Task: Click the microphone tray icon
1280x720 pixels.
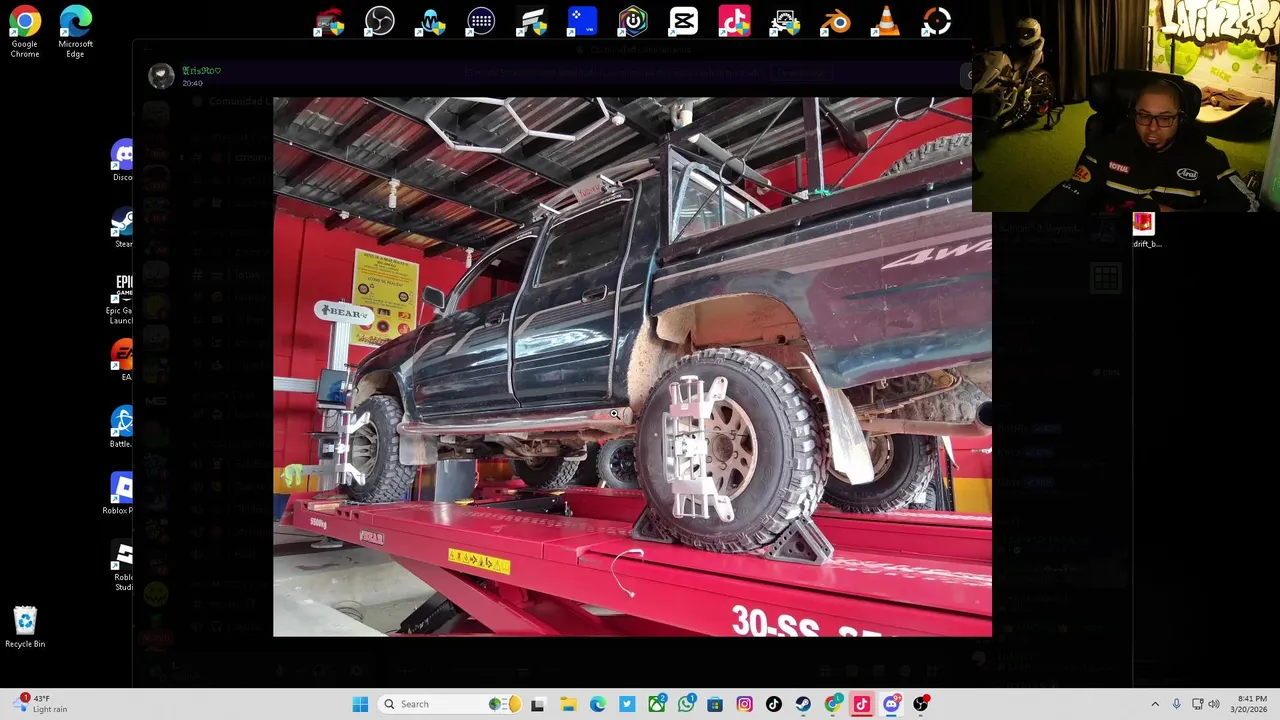Action: 1176,704
